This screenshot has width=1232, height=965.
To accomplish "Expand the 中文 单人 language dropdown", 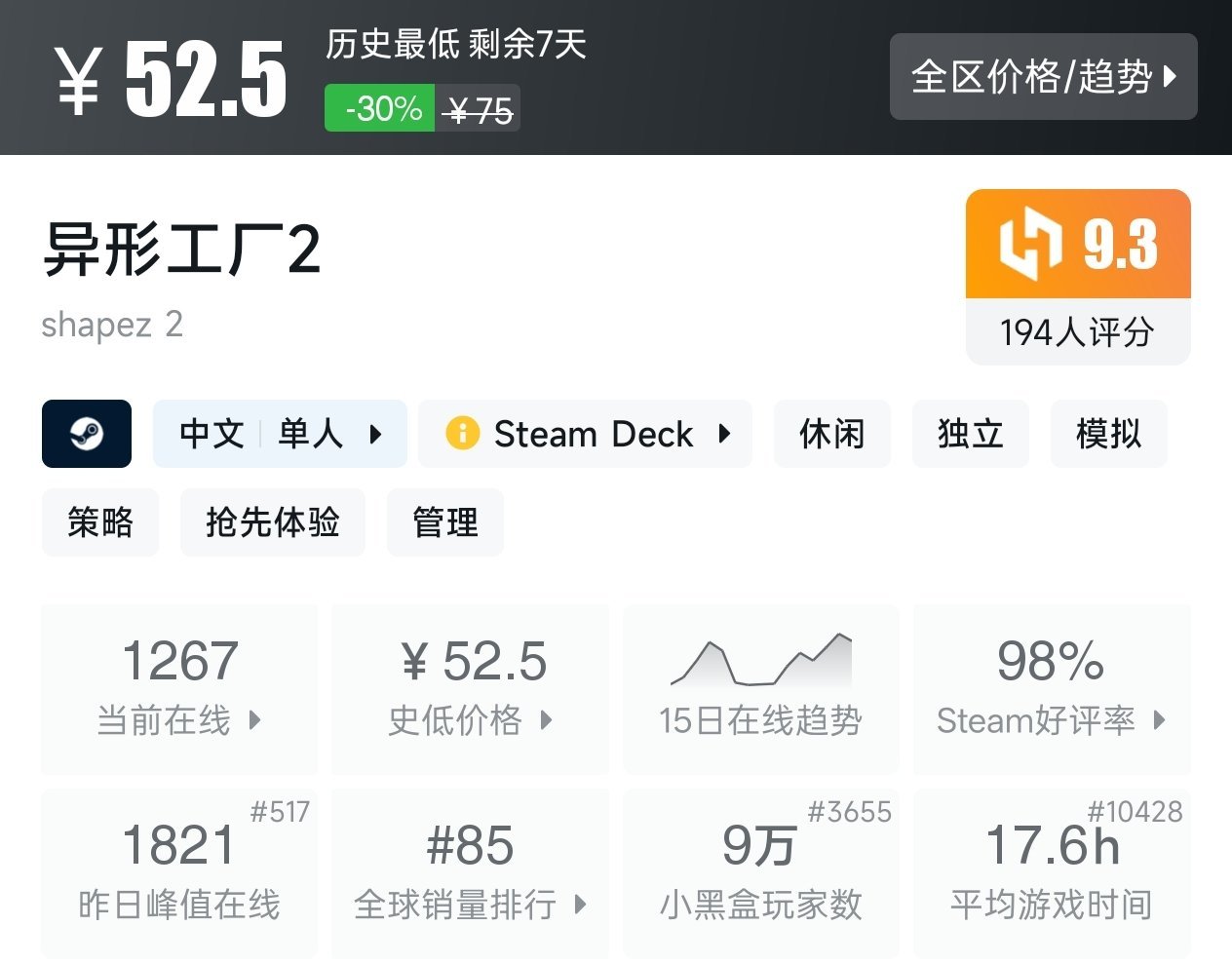I will 280,434.
